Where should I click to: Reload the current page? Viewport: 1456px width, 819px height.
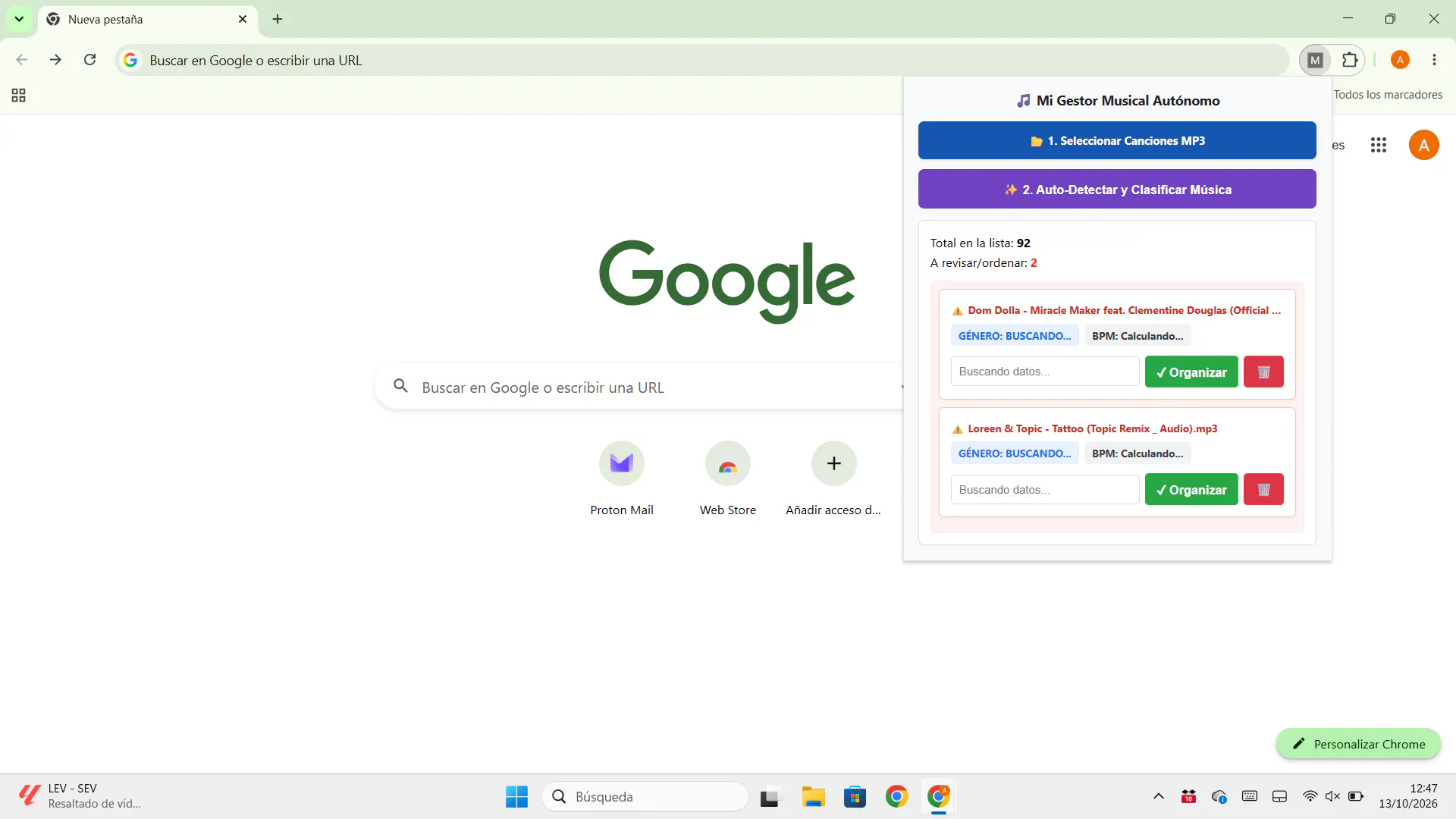(x=89, y=60)
